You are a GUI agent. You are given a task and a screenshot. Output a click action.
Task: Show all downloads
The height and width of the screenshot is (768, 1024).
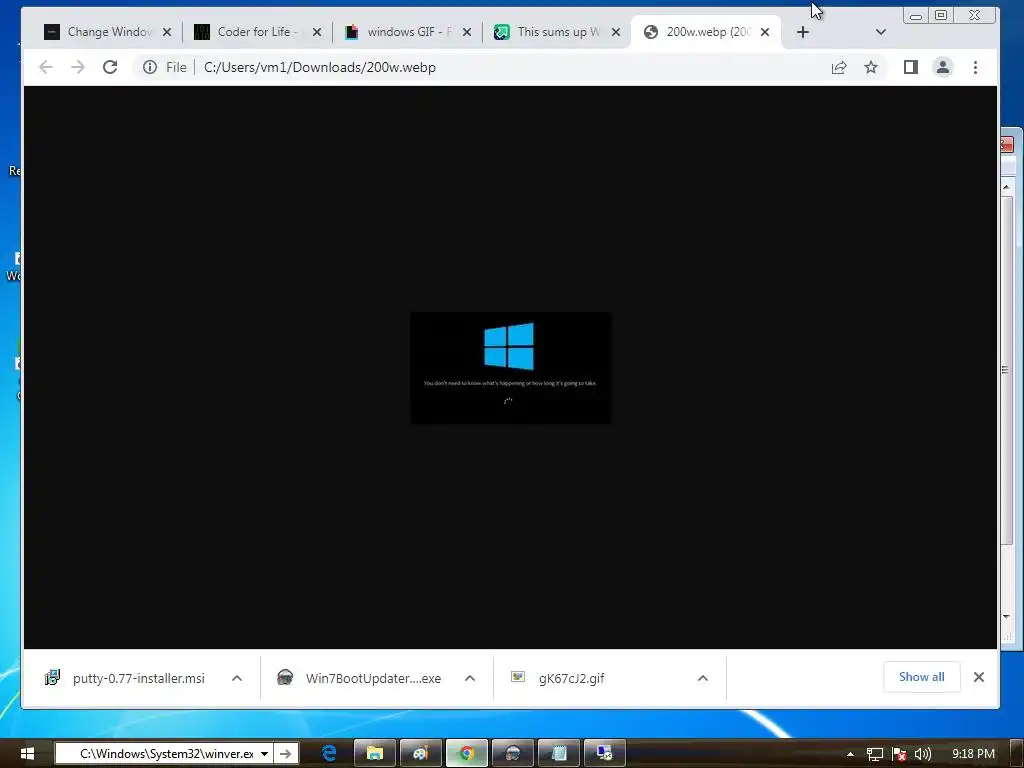[921, 677]
